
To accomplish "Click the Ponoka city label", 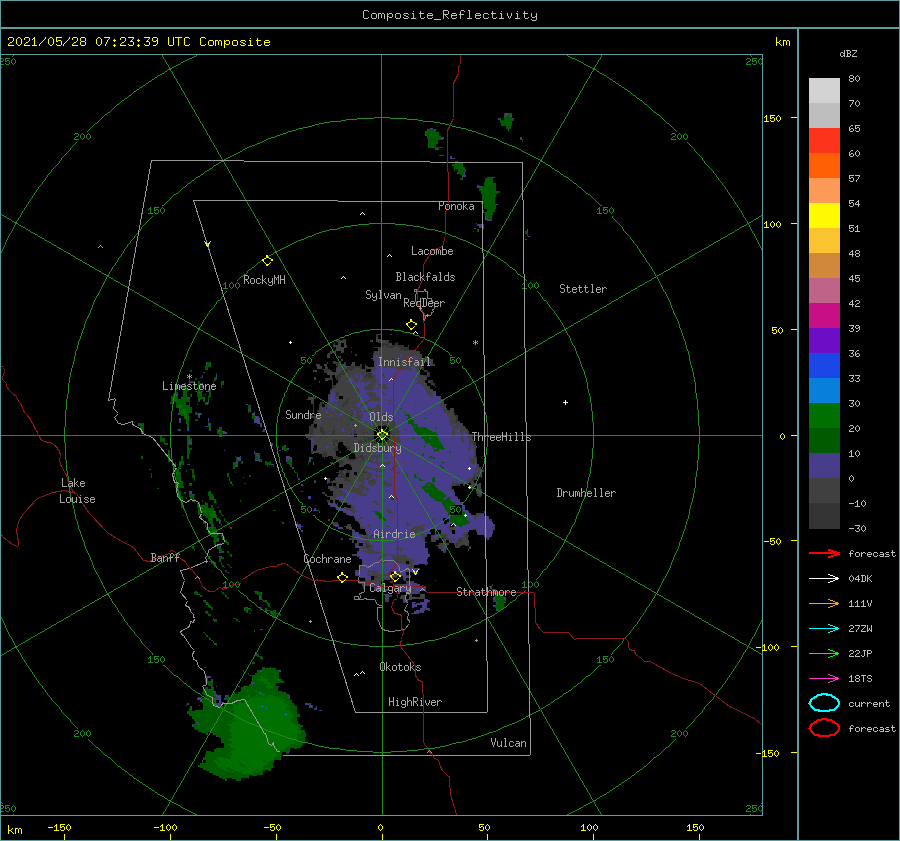I will (x=456, y=206).
